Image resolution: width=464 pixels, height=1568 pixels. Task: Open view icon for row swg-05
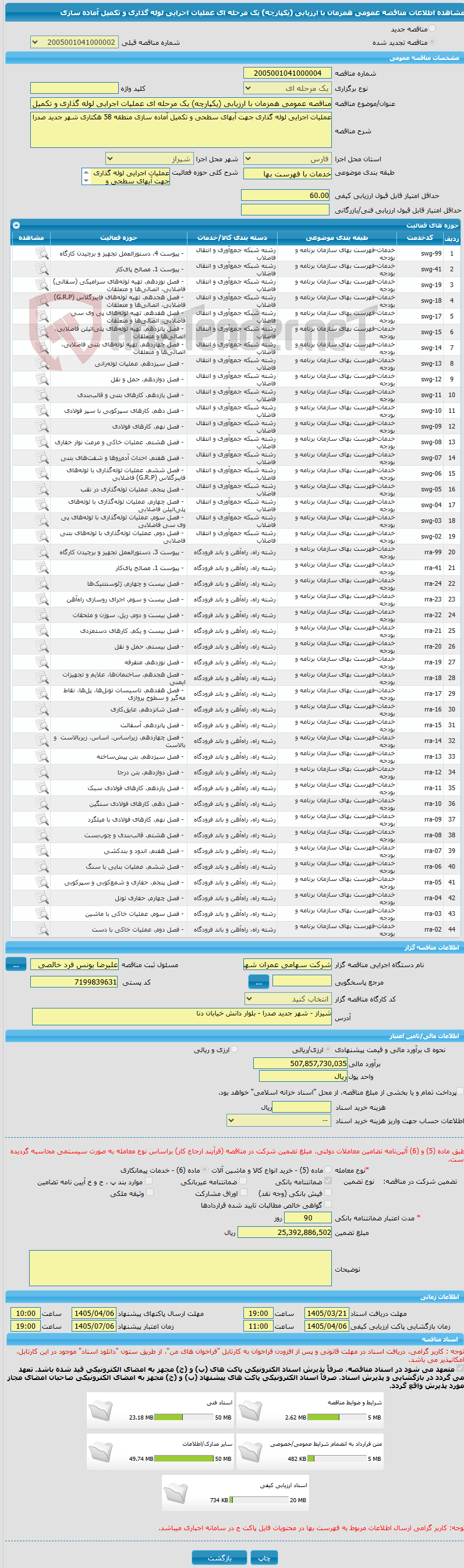coord(41,490)
